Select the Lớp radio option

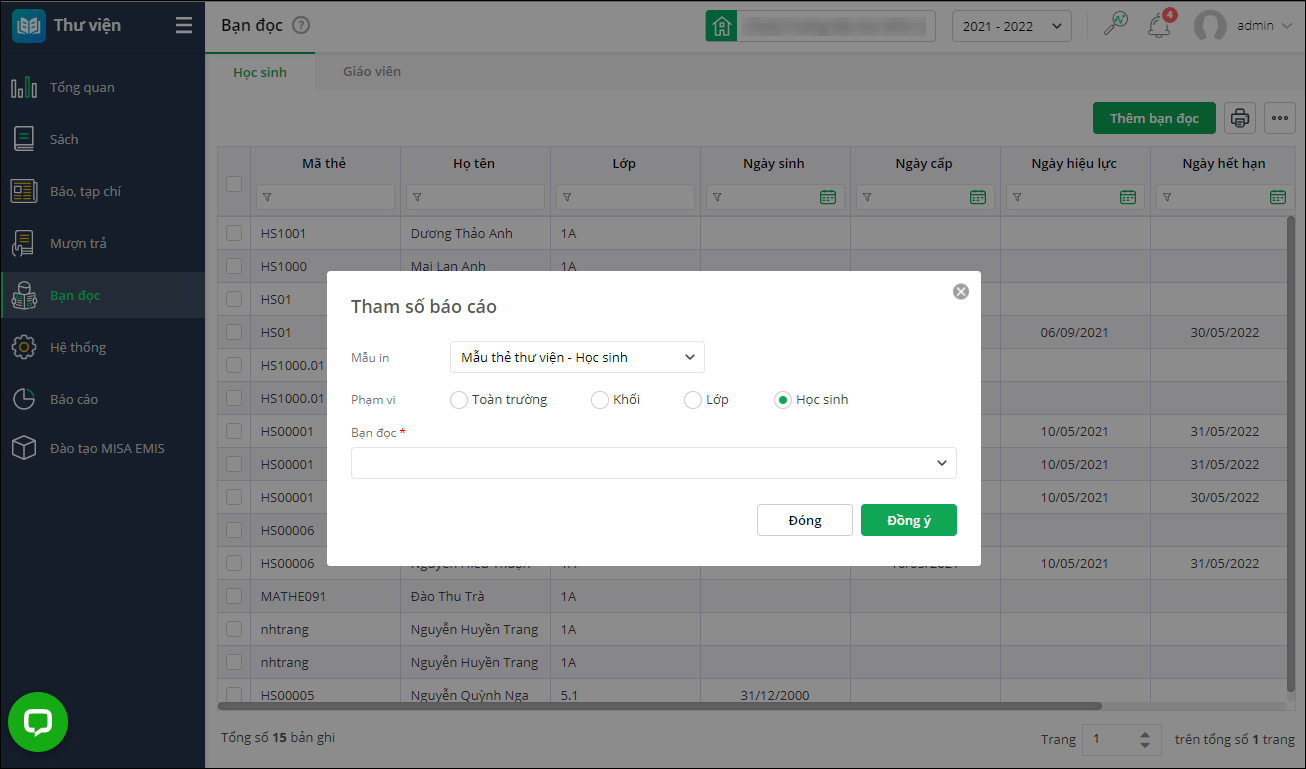[x=693, y=400]
